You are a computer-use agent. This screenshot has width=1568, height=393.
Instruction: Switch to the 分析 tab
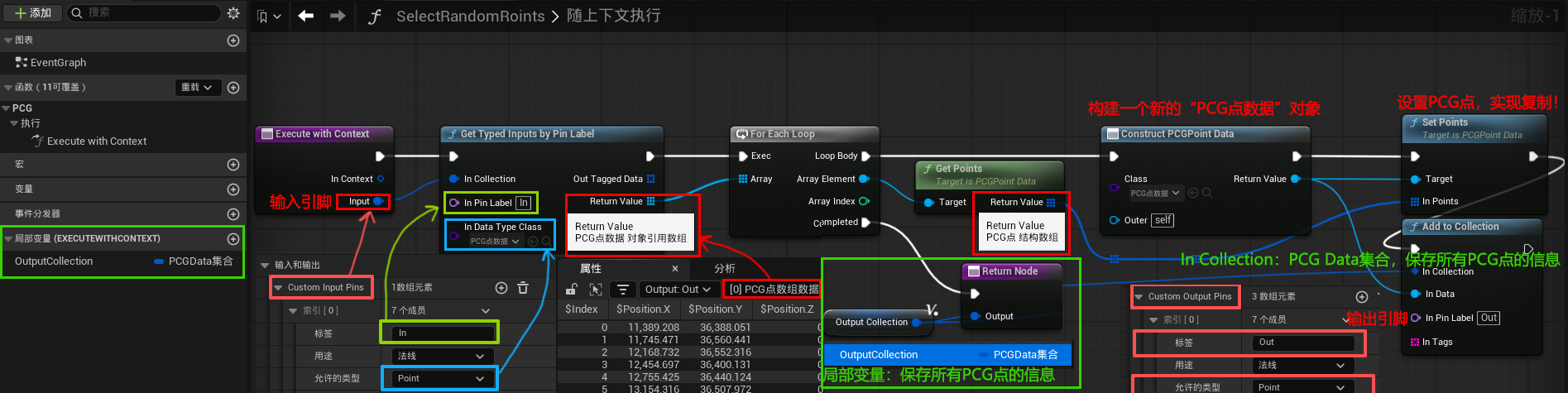pos(725,269)
